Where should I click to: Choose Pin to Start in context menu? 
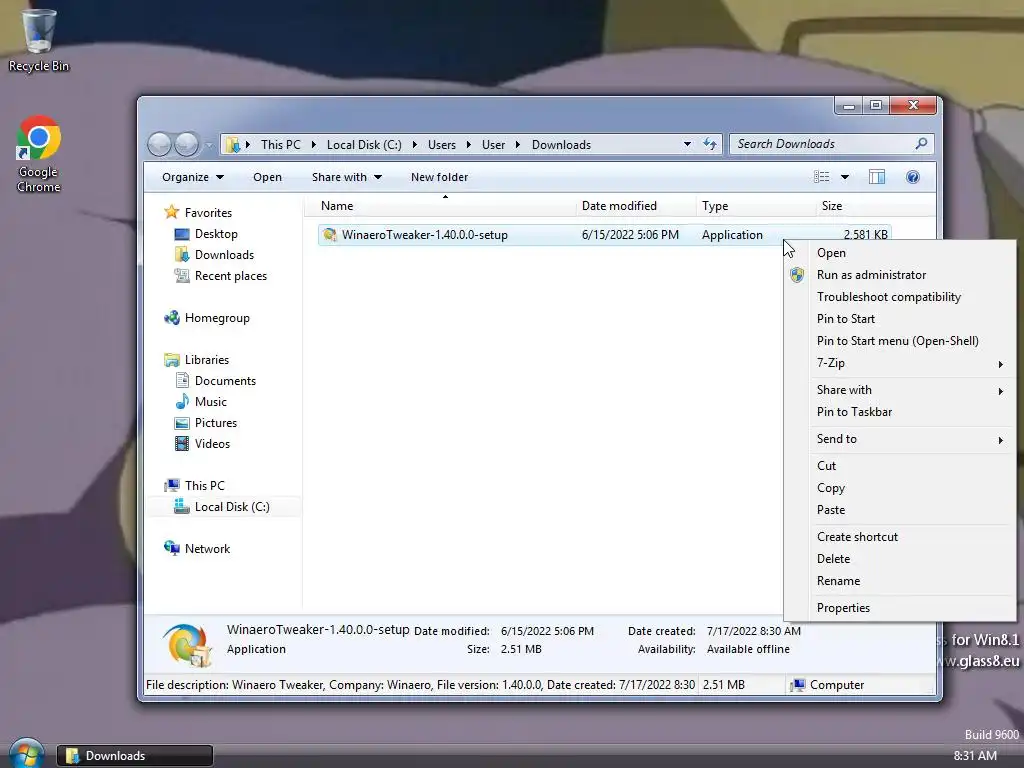(900, 319)
